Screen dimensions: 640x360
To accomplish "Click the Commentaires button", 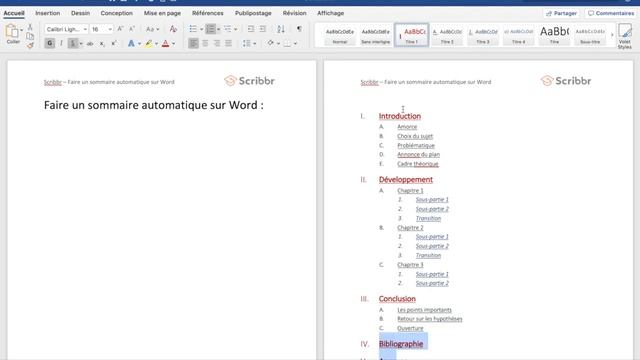I will tap(611, 13).
